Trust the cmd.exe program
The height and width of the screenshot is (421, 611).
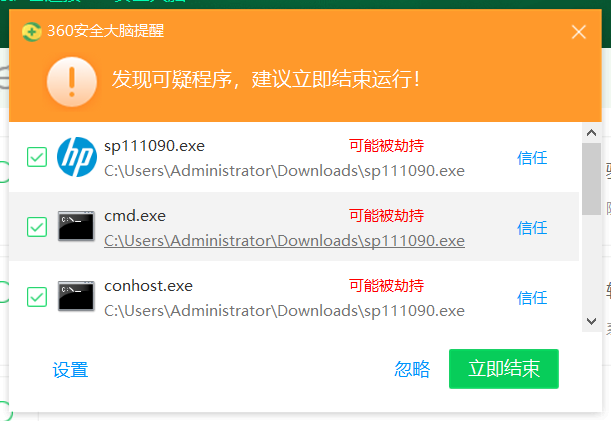[x=532, y=228]
